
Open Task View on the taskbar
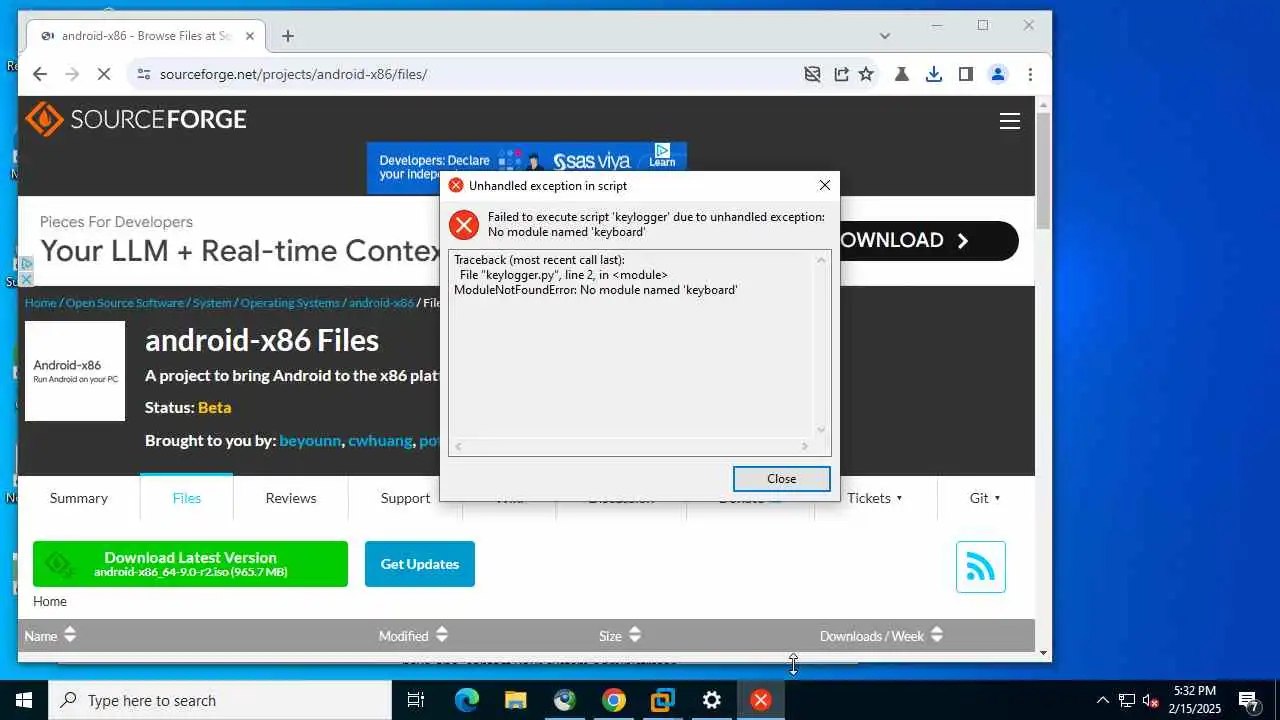click(x=416, y=700)
